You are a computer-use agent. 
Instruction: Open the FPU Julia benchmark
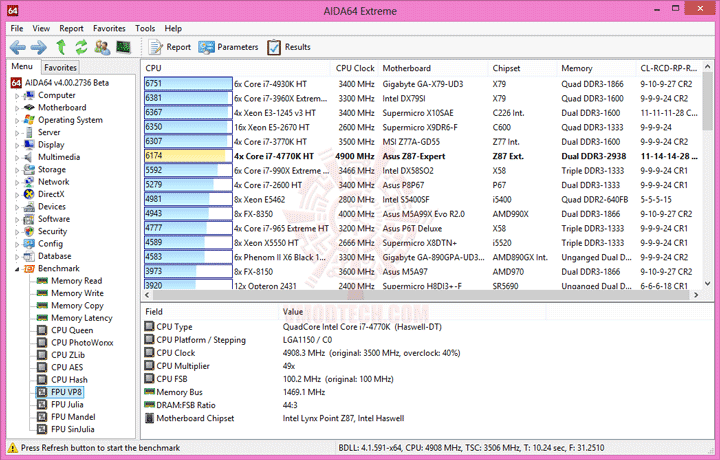coord(67,404)
